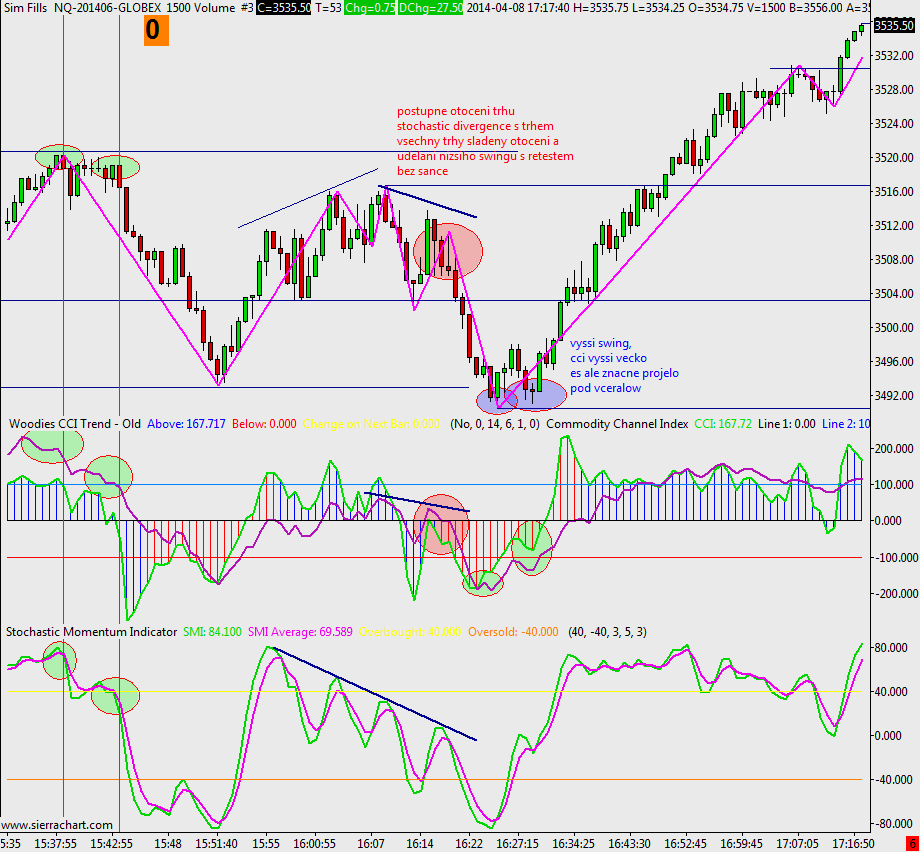Click the 3532.00 price axis label

894,56
